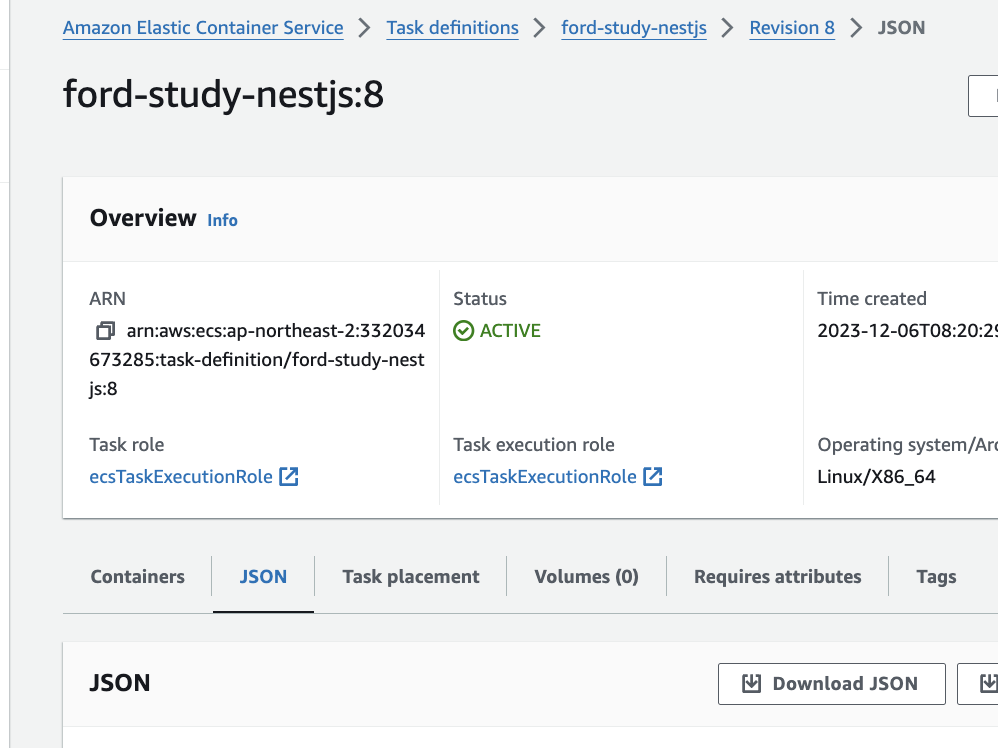Open Task definitions breadcrumb link
Viewport: 998px width, 748px height.
click(453, 28)
